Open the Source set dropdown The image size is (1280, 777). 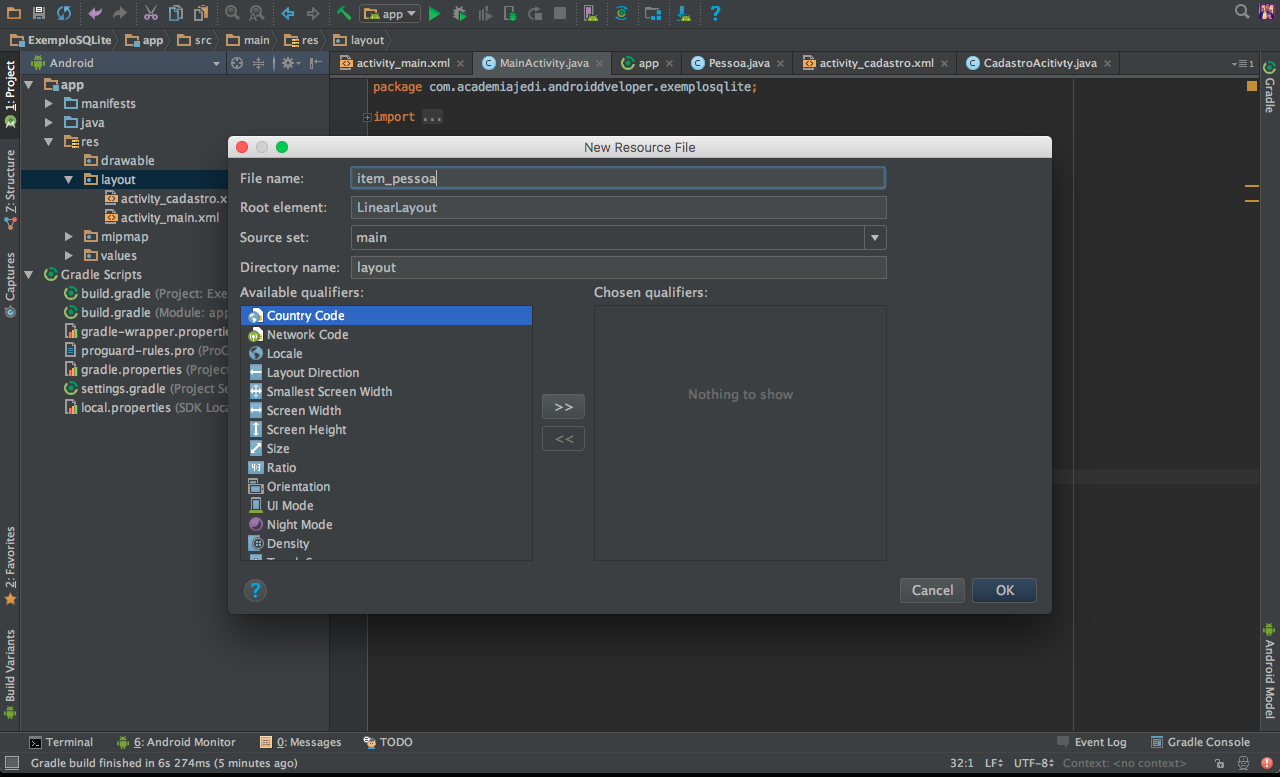click(875, 238)
